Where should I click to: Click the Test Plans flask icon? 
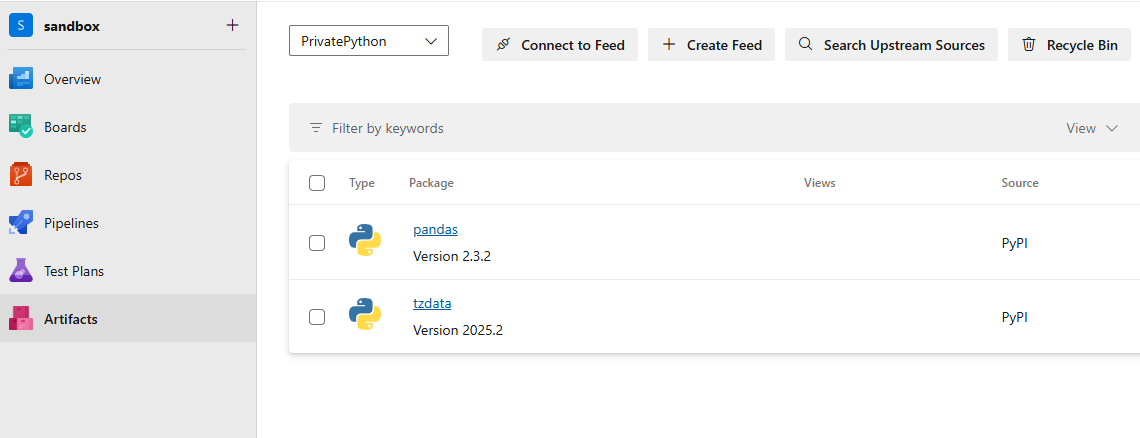pyautogui.click(x=21, y=271)
